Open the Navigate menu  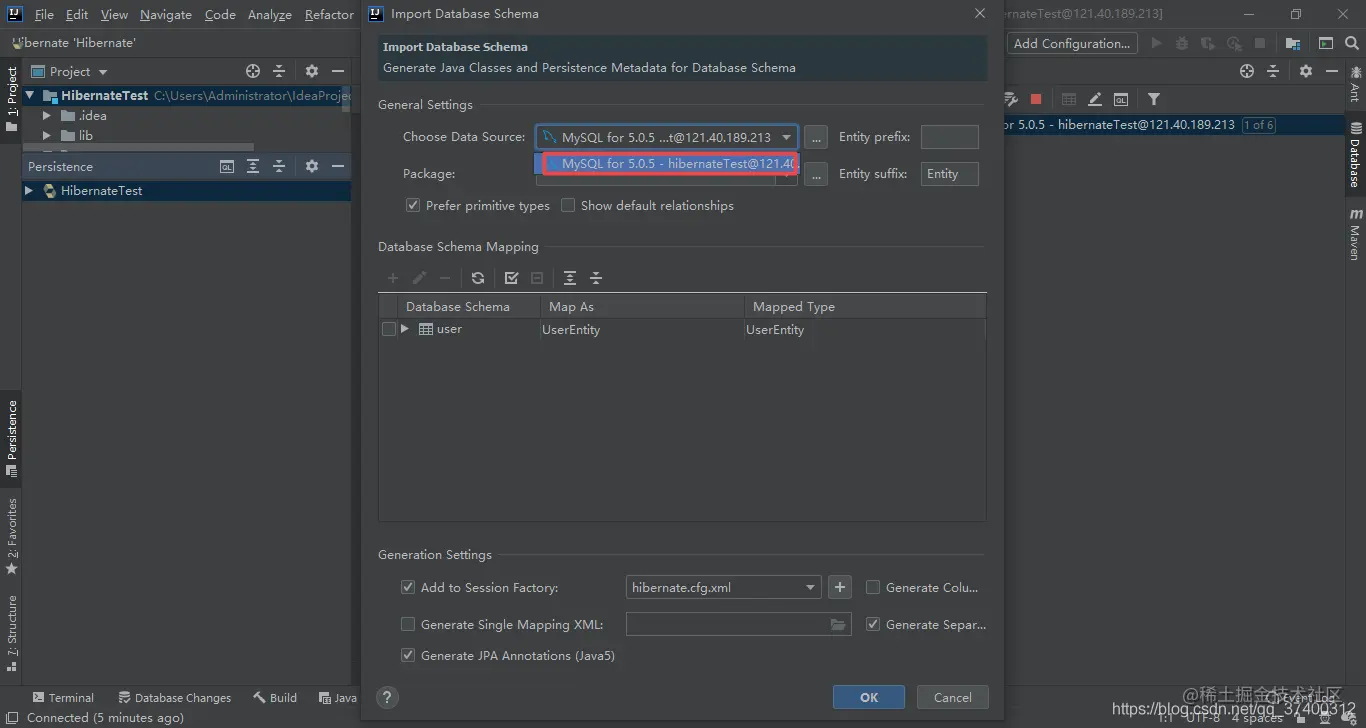point(166,14)
